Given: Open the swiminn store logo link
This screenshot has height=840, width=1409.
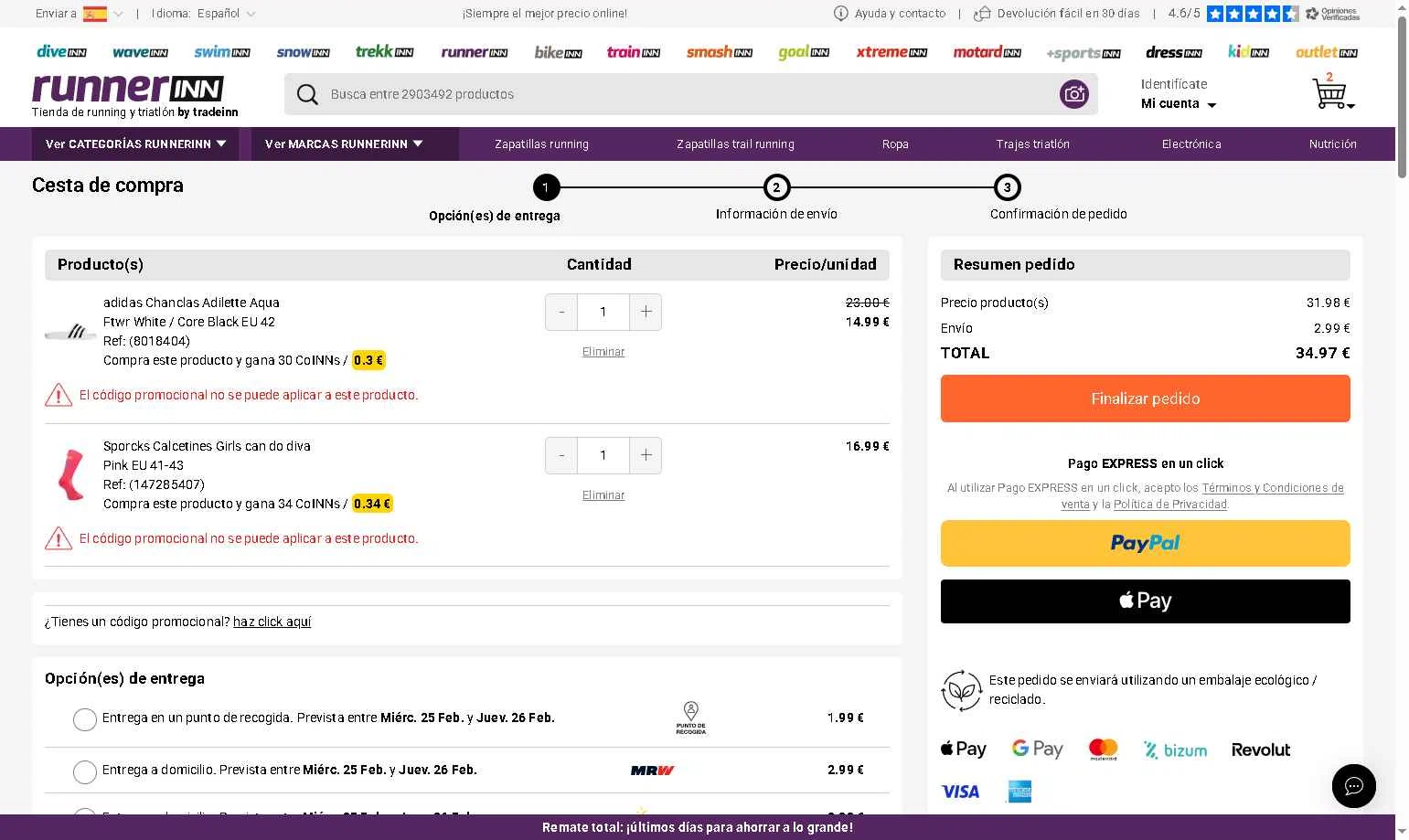Looking at the screenshot, I should click(x=222, y=52).
